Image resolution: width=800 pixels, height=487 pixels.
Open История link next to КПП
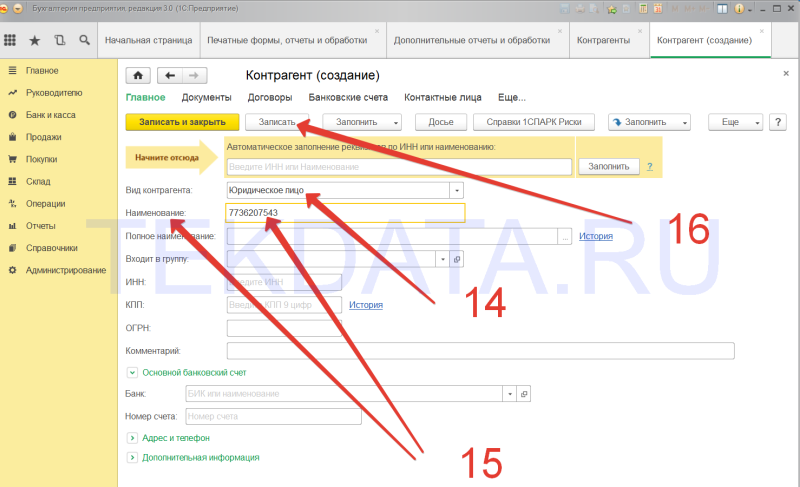pos(366,305)
